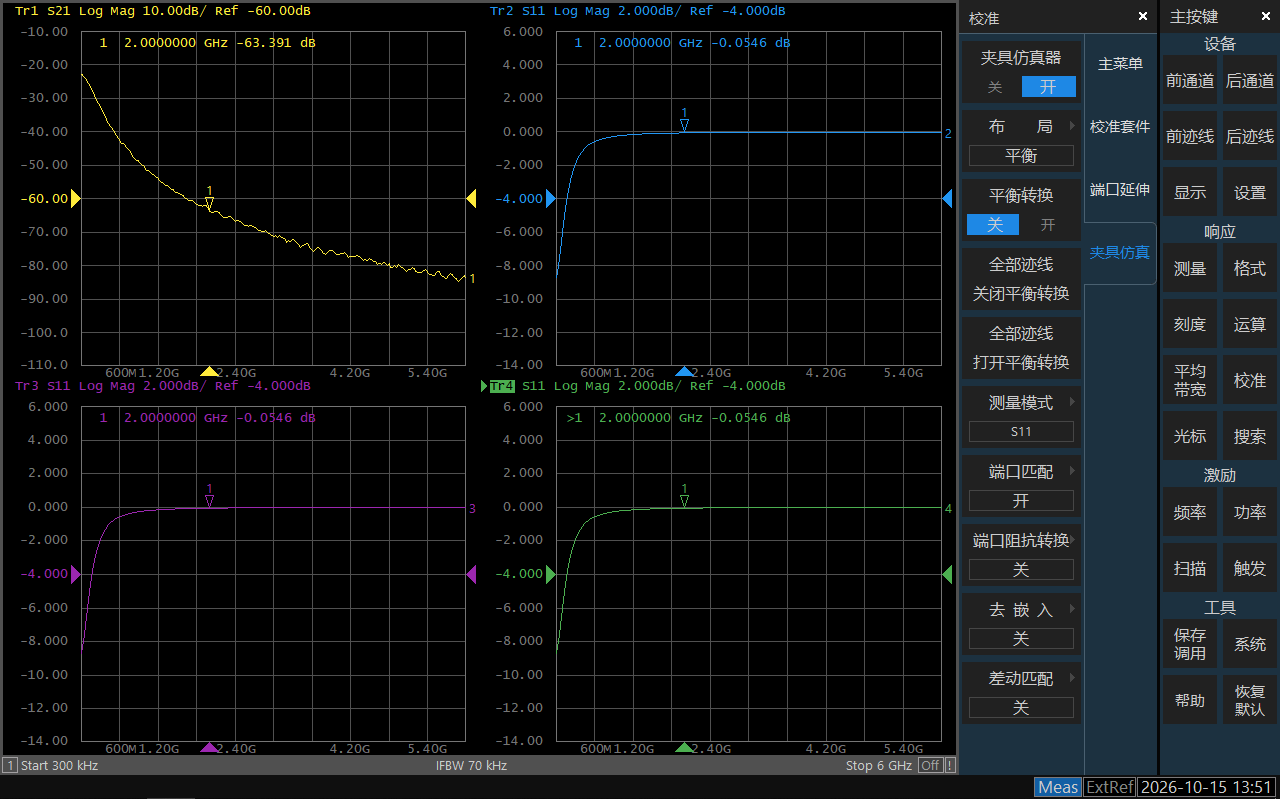Click the blue Tr2 reference level triangle

[551, 199]
